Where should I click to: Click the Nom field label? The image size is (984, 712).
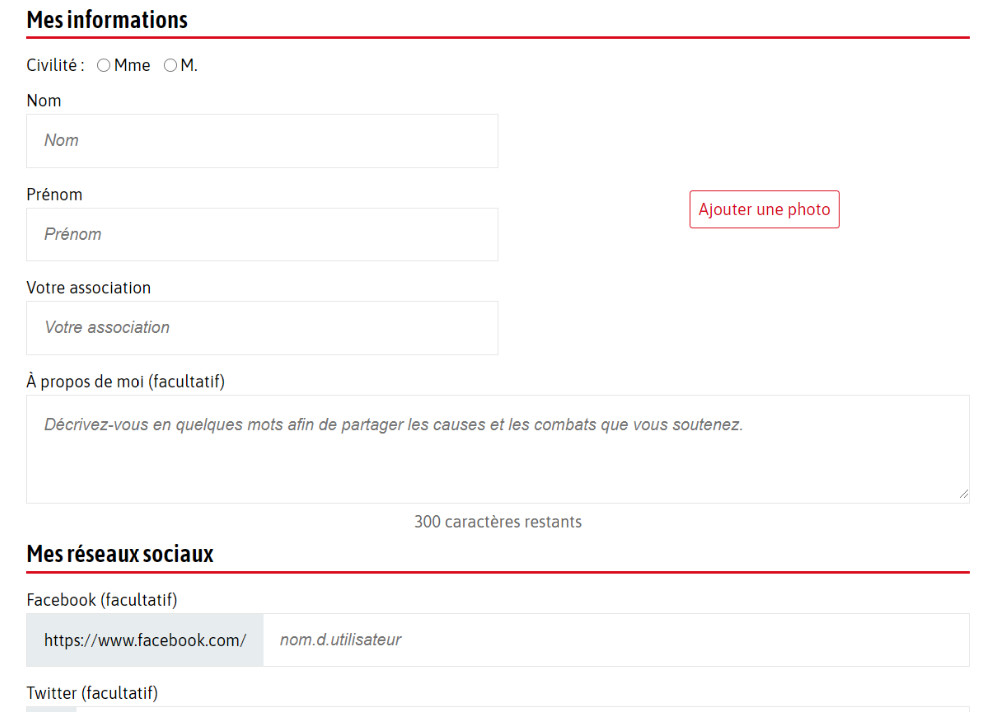(x=44, y=101)
